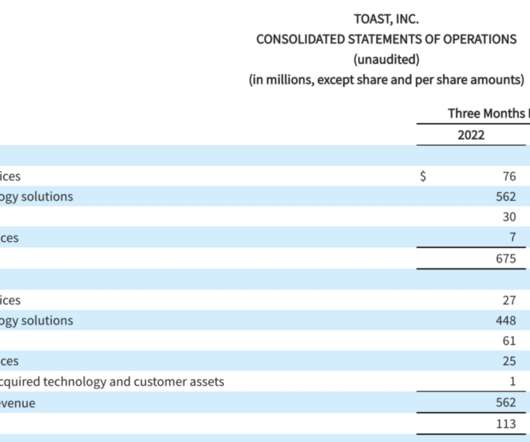Click the 'ices' label in the 76 row

(10, 176)
